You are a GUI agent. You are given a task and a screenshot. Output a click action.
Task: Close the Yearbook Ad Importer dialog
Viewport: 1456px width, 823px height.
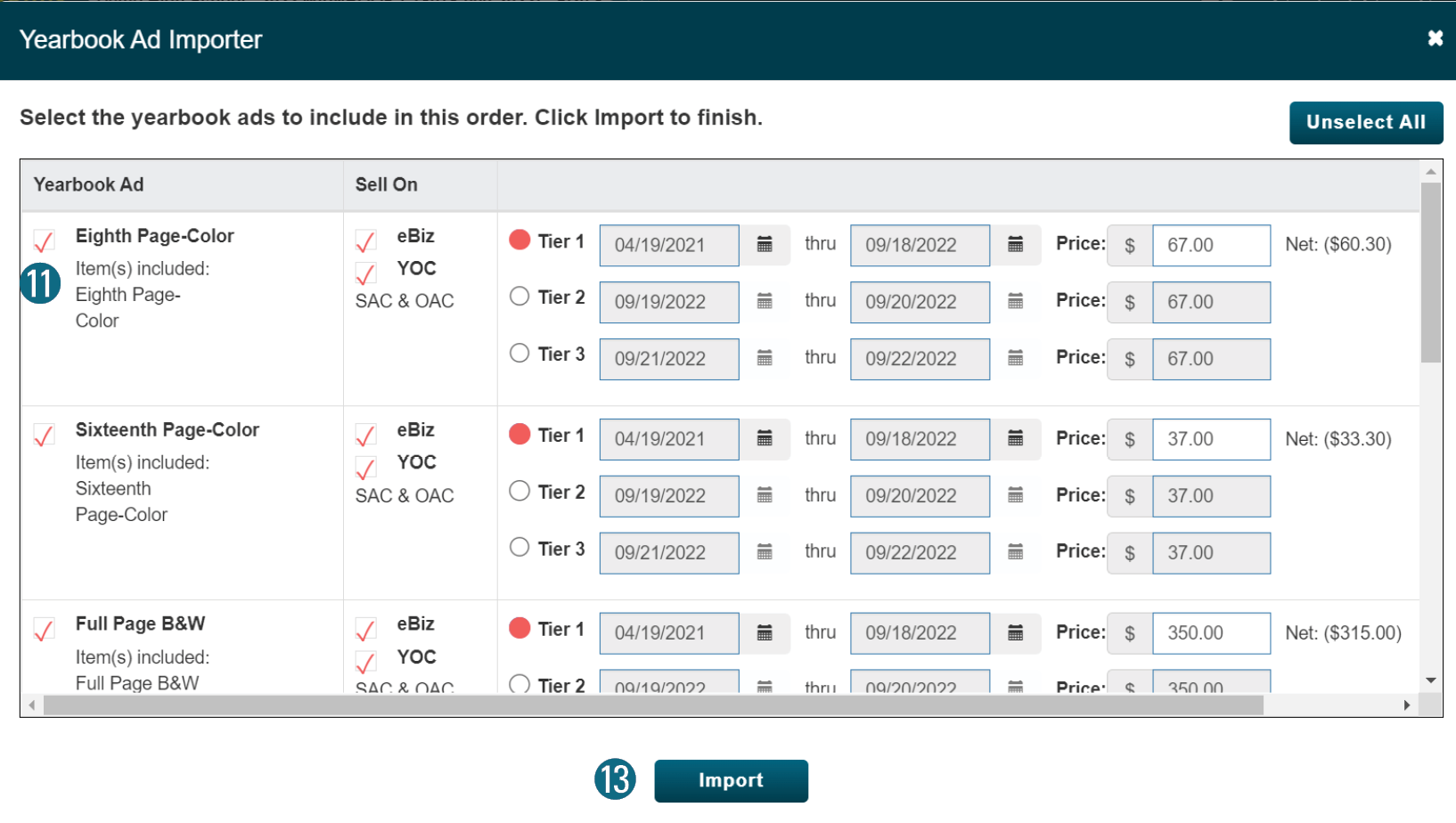[x=1435, y=38]
